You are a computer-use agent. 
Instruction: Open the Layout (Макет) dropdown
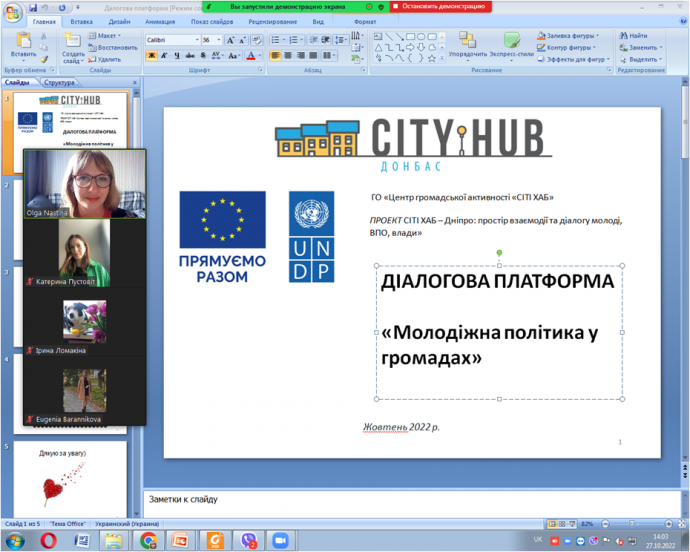point(104,35)
